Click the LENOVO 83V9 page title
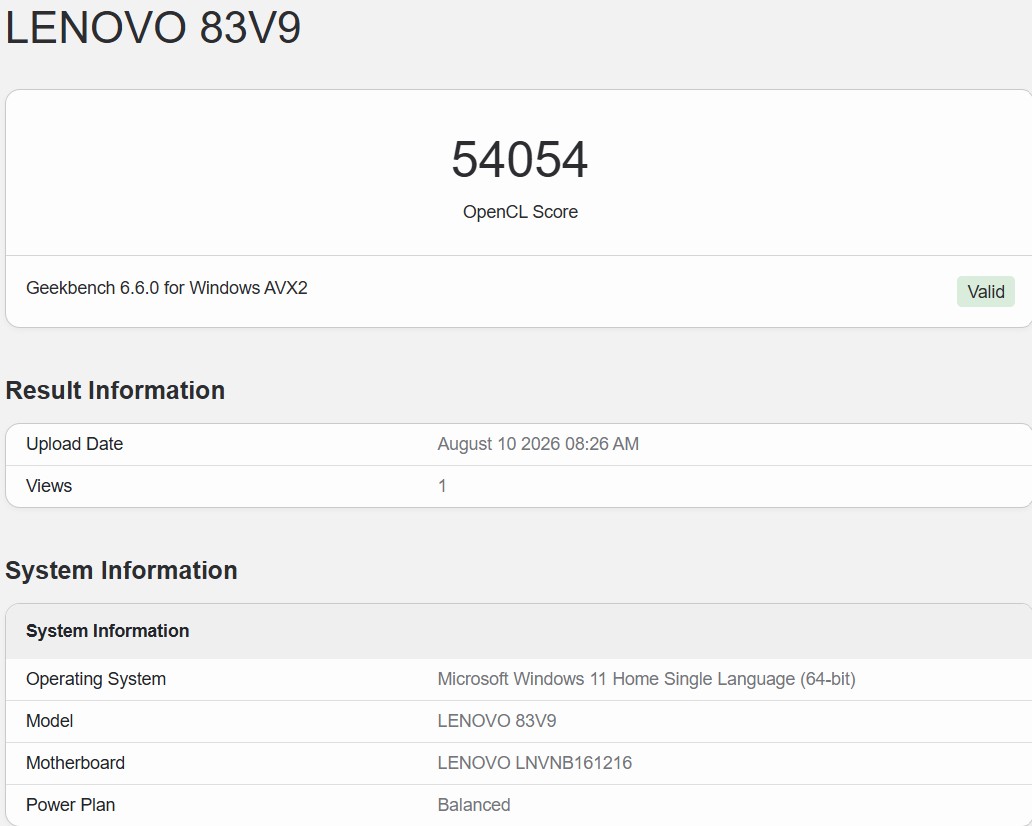Viewport: 1032px width, 826px height. 153,28
